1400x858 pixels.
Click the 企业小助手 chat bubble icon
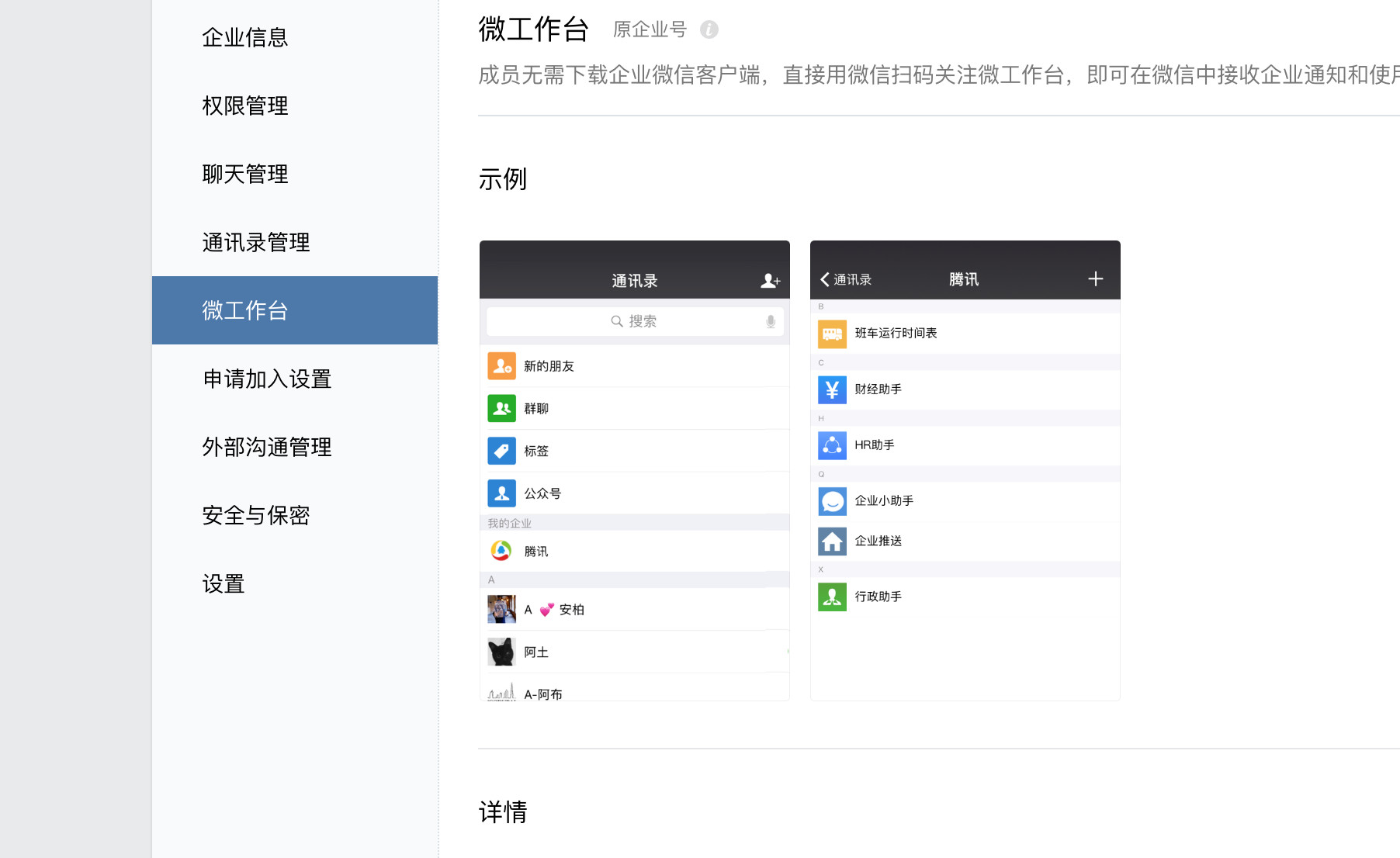832,501
